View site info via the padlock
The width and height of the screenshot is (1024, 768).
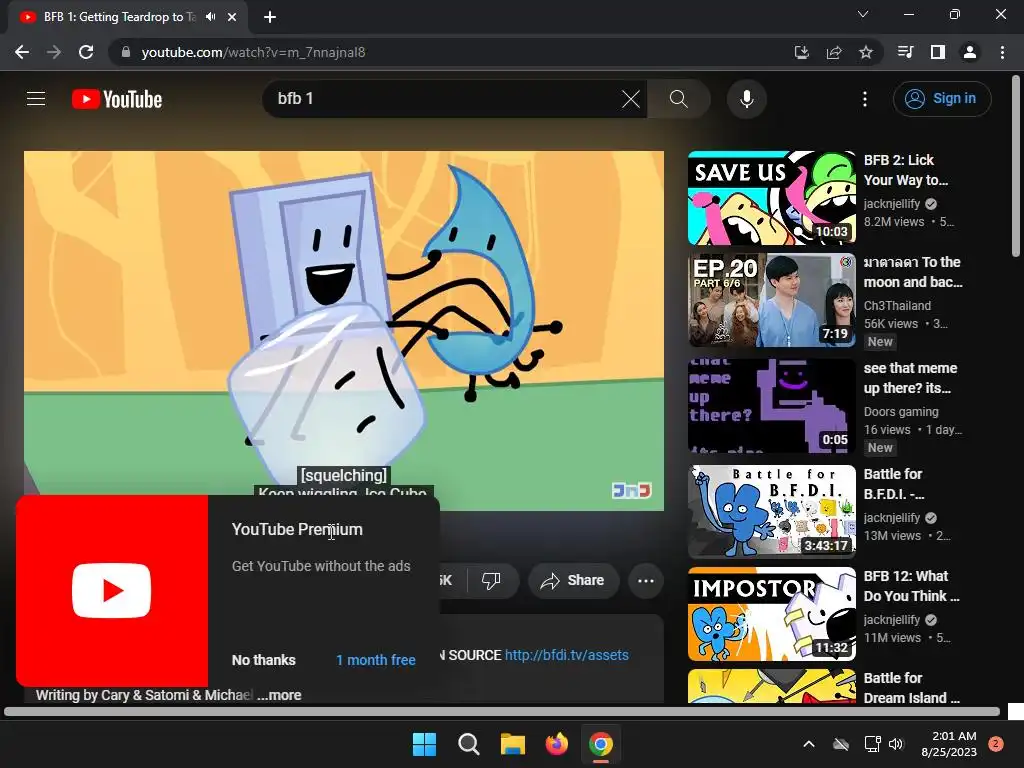(x=125, y=52)
